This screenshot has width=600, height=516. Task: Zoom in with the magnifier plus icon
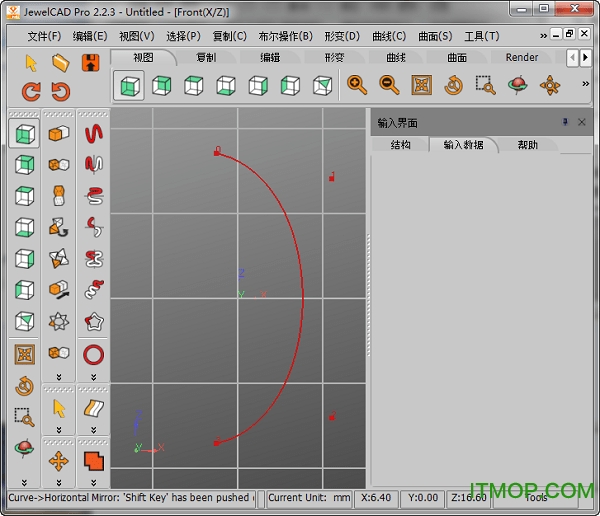(357, 85)
